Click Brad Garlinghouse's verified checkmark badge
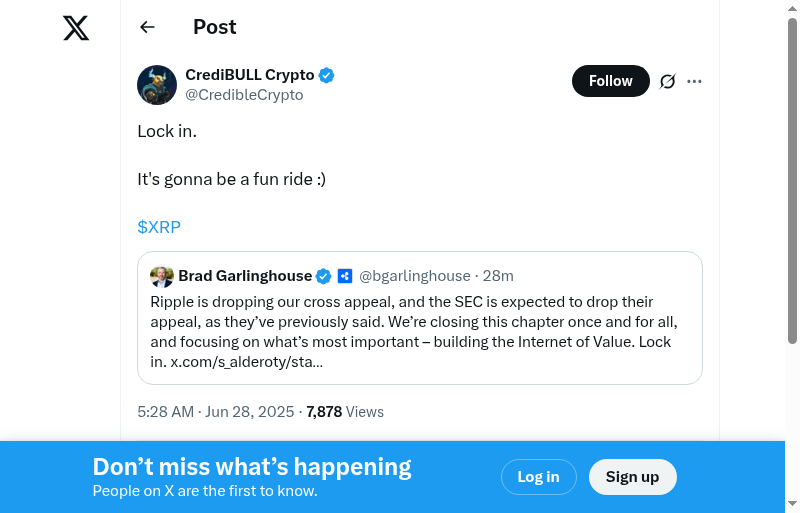The image size is (800, 513). [x=324, y=276]
